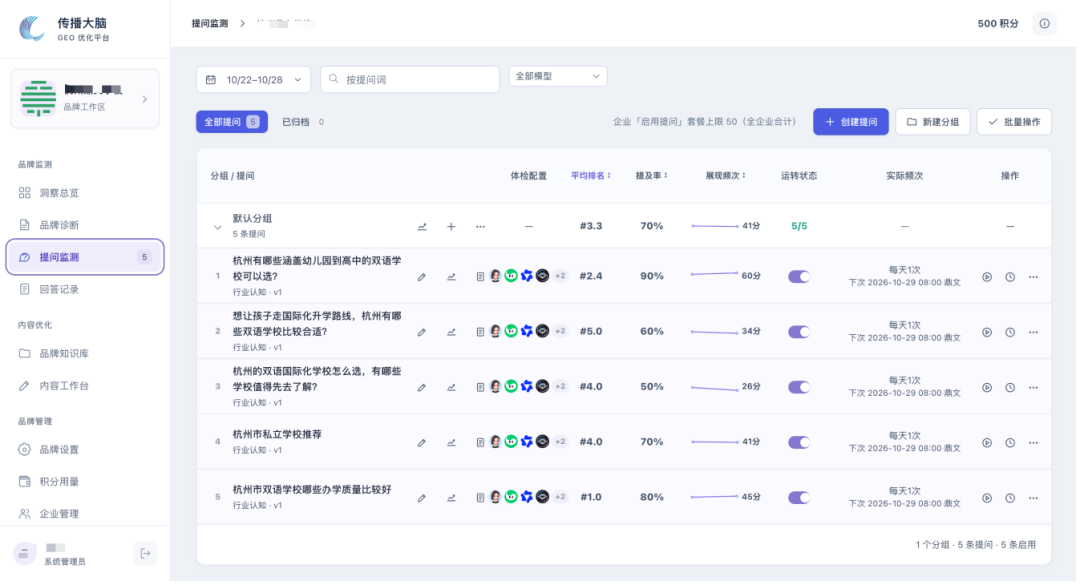Select the 全部提问 tab
The image size is (1080, 585).
point(232,123)
